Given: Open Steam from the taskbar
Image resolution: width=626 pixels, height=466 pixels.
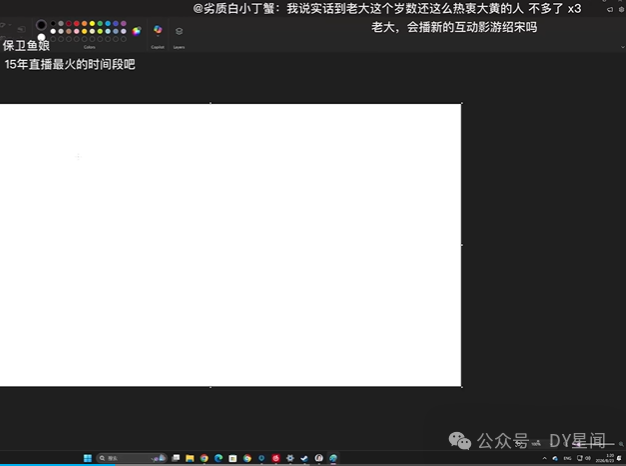Looking at the screenshot, I should (304, 458).
